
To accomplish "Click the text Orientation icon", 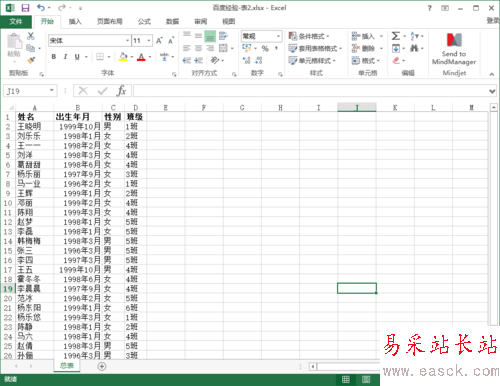I will pyautogui.click(x=215, y=60).
